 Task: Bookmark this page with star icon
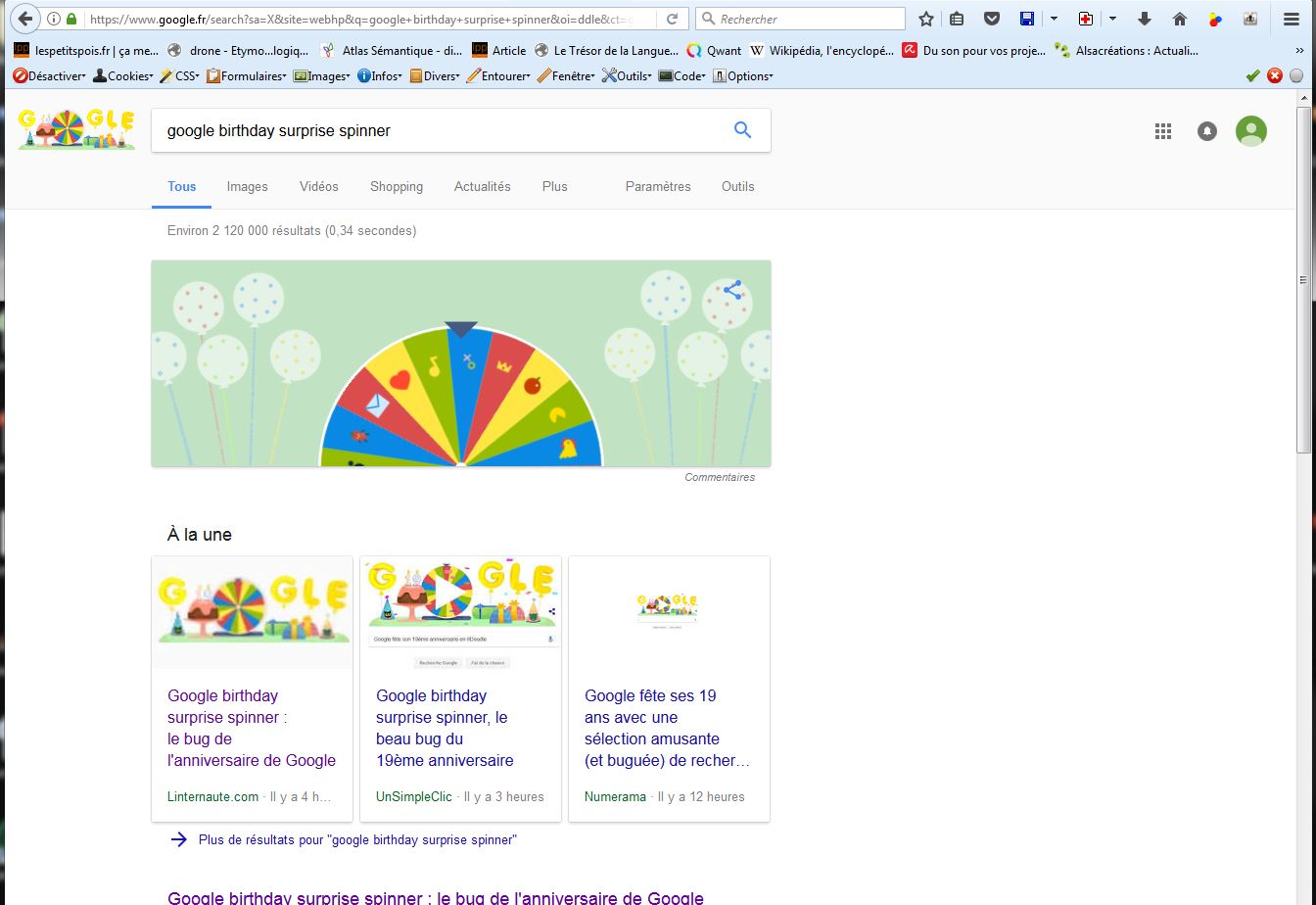click(x=926, y=19)
